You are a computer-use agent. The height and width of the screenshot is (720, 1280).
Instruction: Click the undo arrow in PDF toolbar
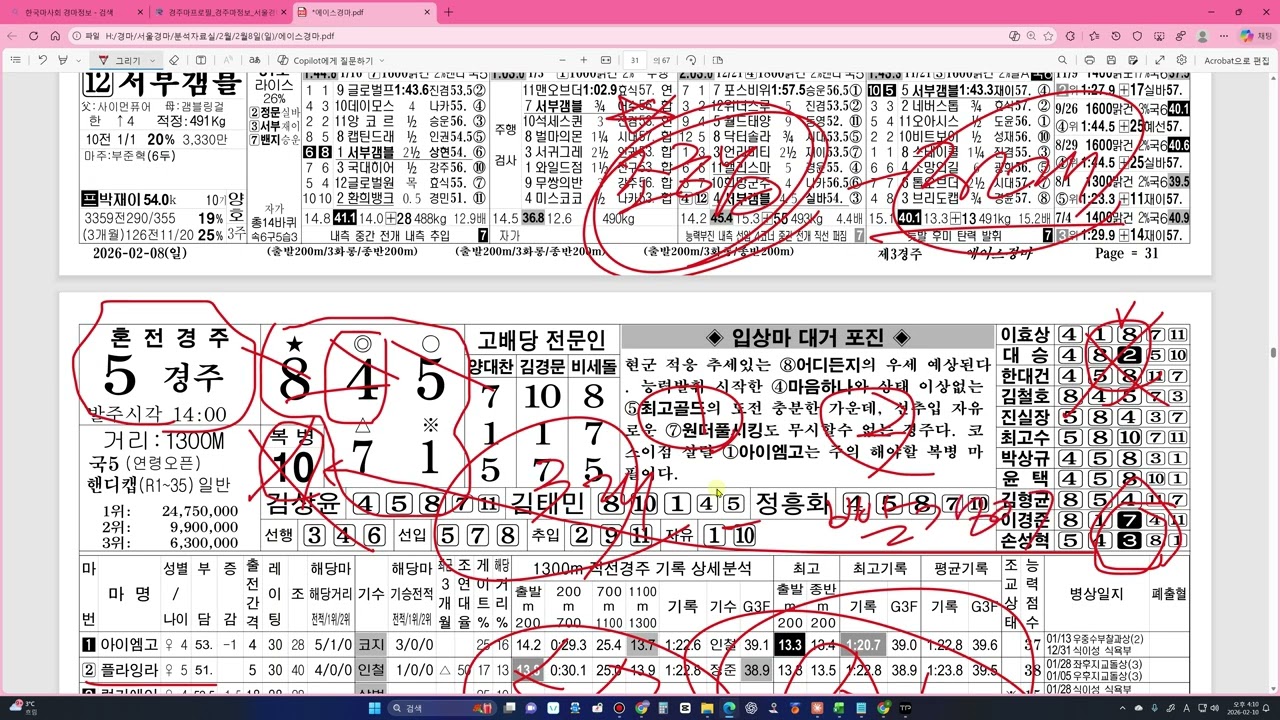42,60
